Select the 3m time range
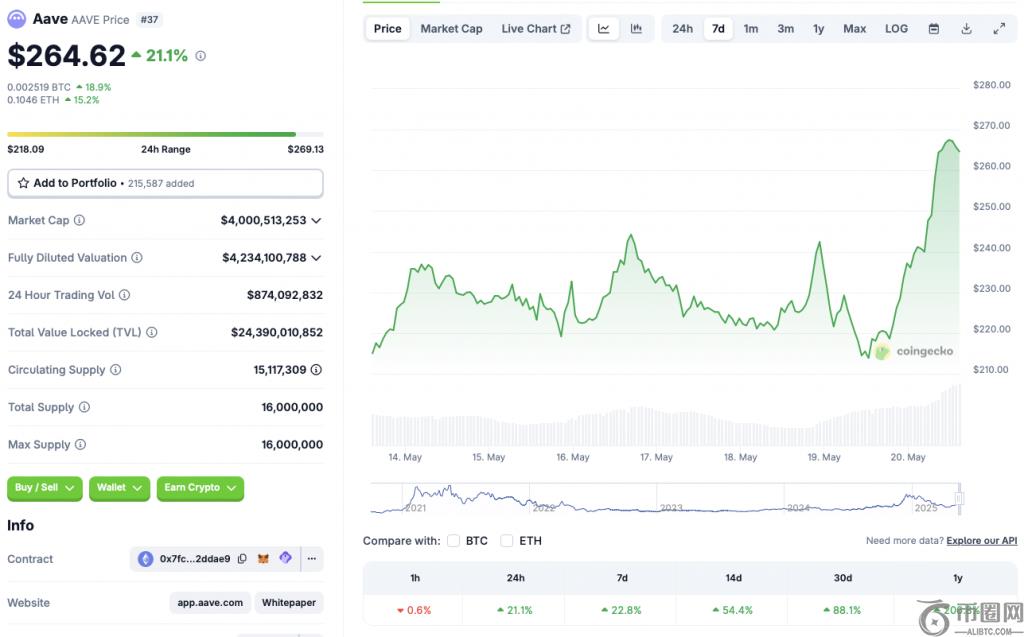This screenshot has width=1024, height=637. [x=786, y=29]
